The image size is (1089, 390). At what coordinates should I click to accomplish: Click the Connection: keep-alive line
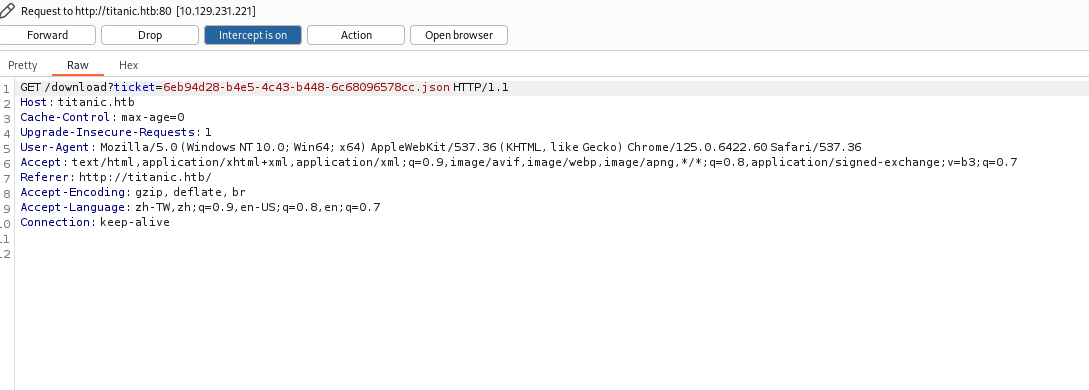pyautogui.click(x=95, y=222)
